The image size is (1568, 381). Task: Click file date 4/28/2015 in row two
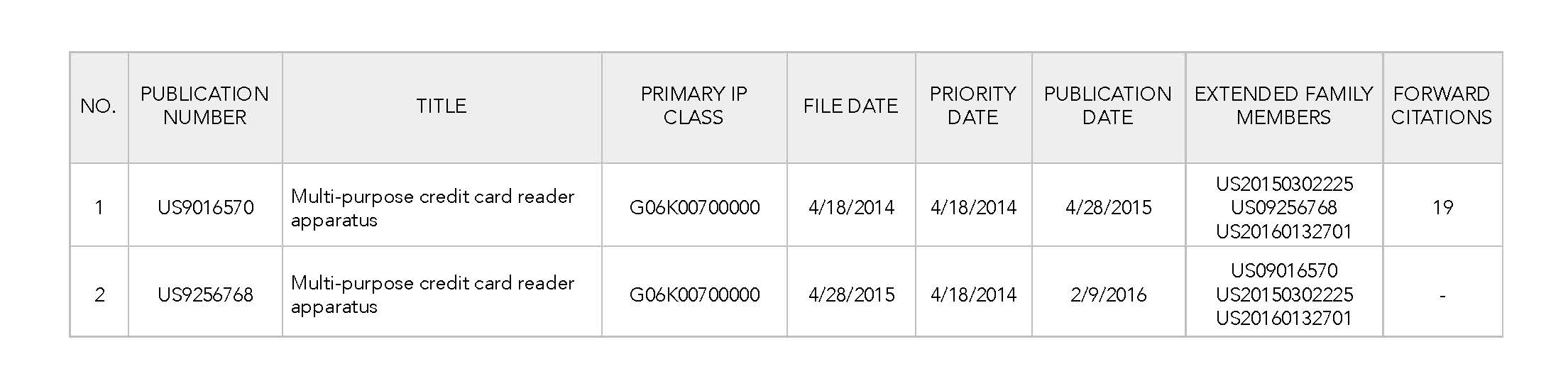tap(850, 295)
